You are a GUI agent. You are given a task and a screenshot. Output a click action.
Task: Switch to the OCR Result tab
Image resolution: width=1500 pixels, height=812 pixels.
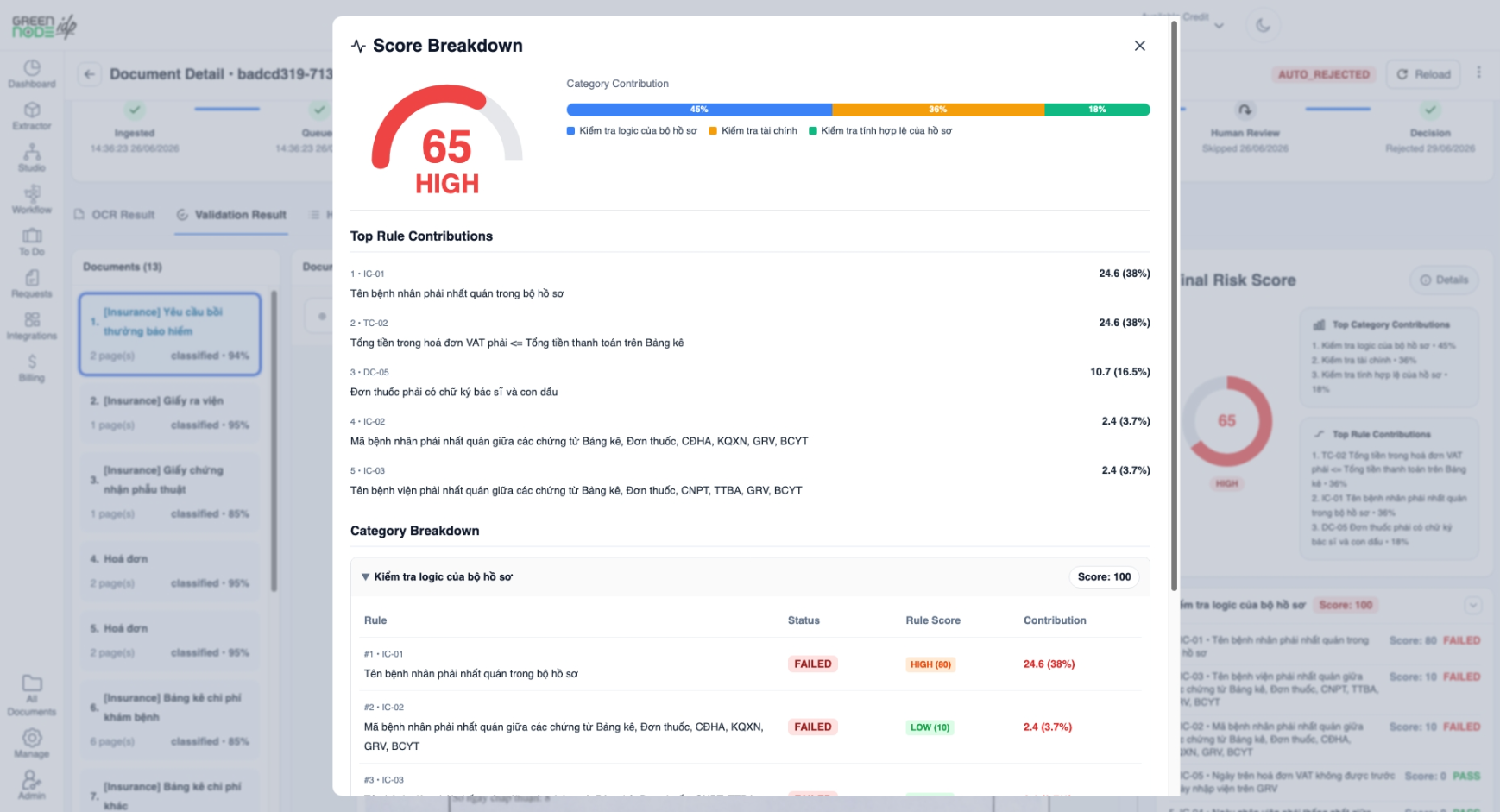[x=115, y=215]
